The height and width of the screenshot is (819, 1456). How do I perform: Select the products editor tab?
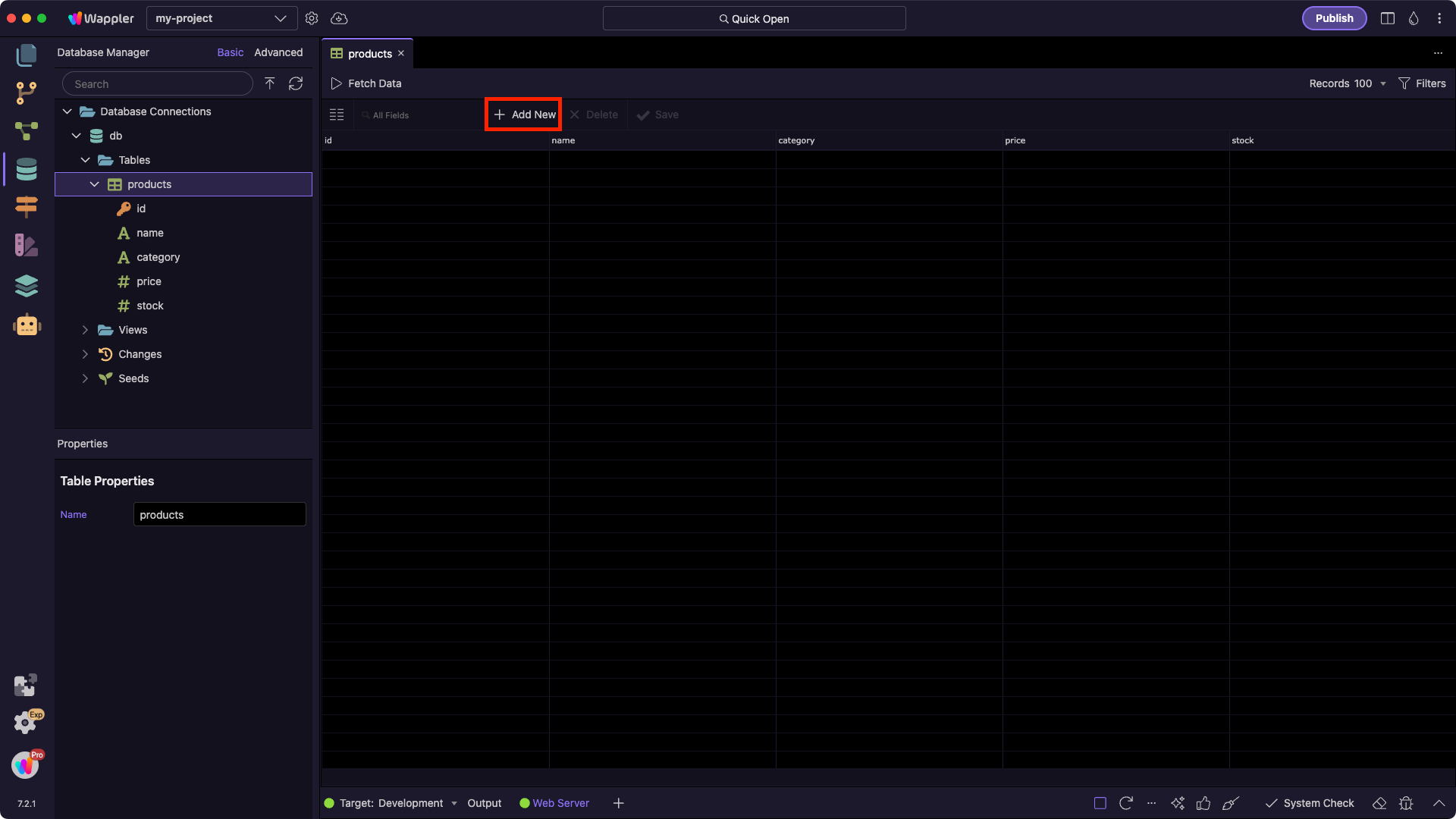(x=369, y=54)
